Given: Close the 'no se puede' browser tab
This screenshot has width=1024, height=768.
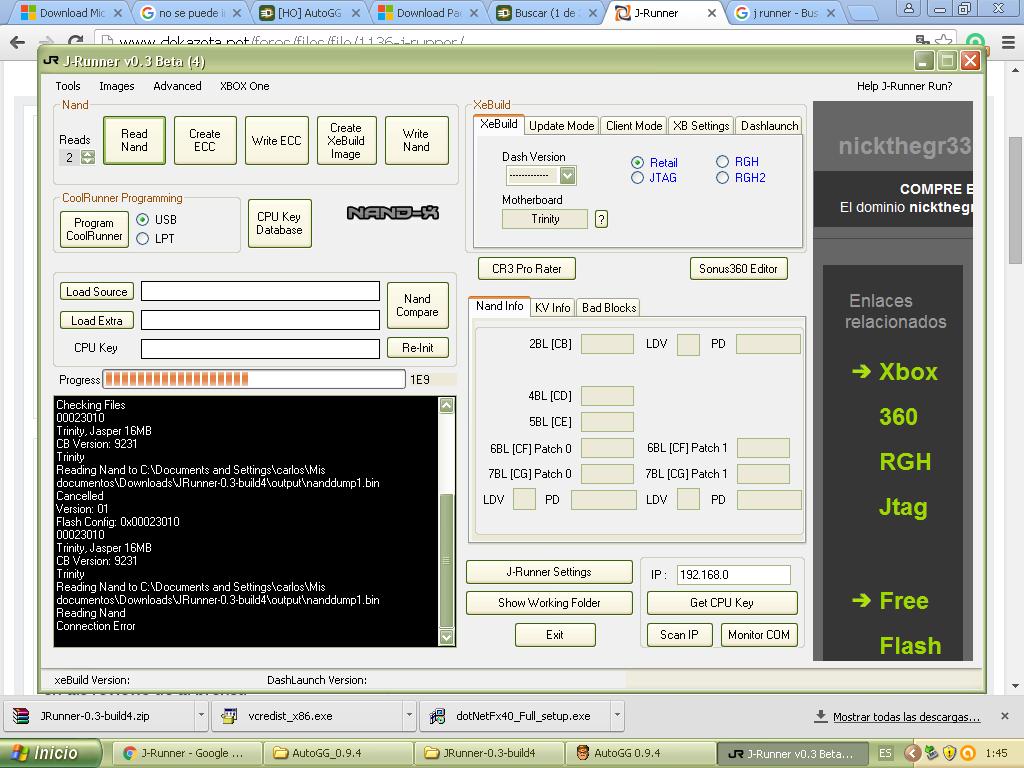Looking at the screenshot, I should (x=236, y=12).
